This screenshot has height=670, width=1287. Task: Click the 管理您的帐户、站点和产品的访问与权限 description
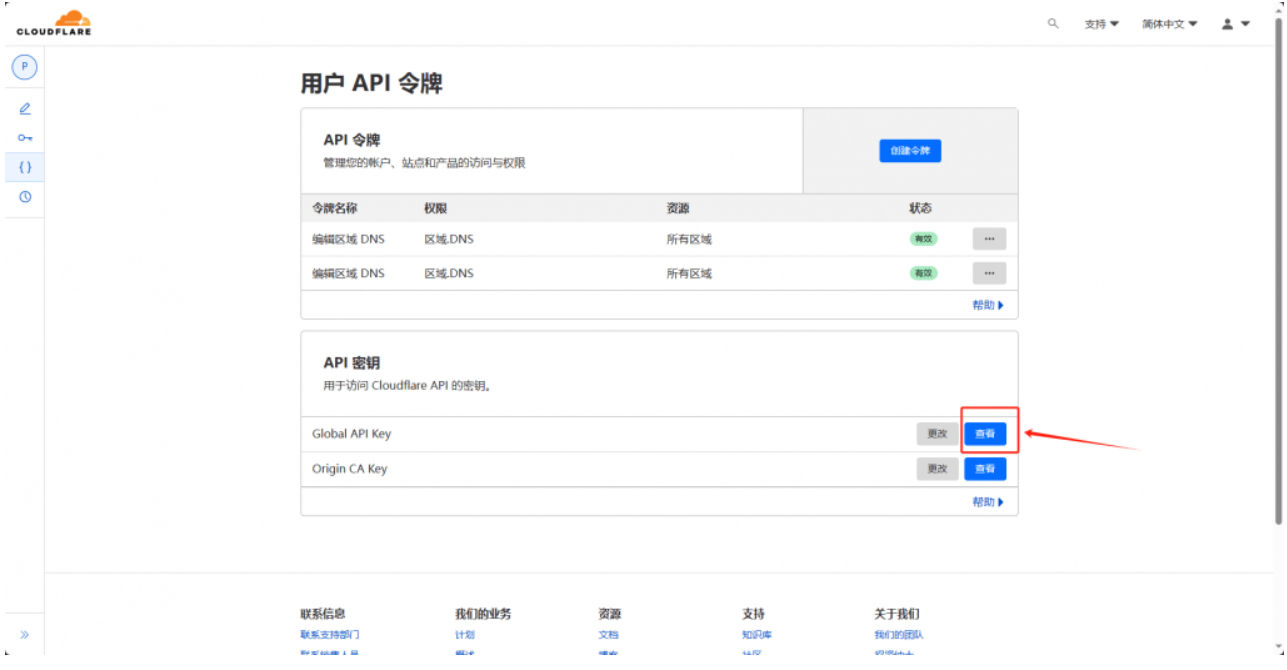click(x=424, y=163)
